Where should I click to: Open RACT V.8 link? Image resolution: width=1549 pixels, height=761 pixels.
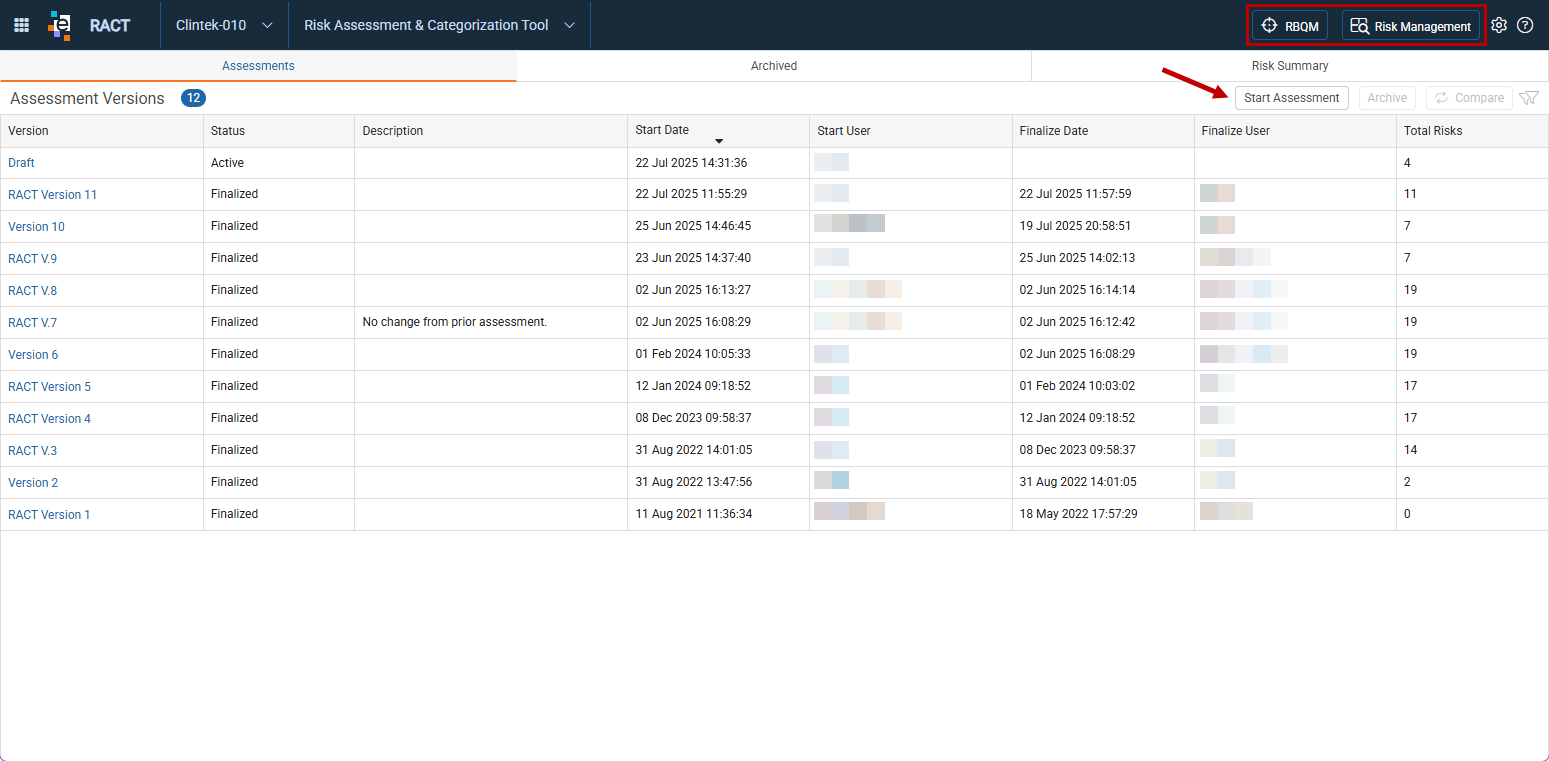point(33,291)
